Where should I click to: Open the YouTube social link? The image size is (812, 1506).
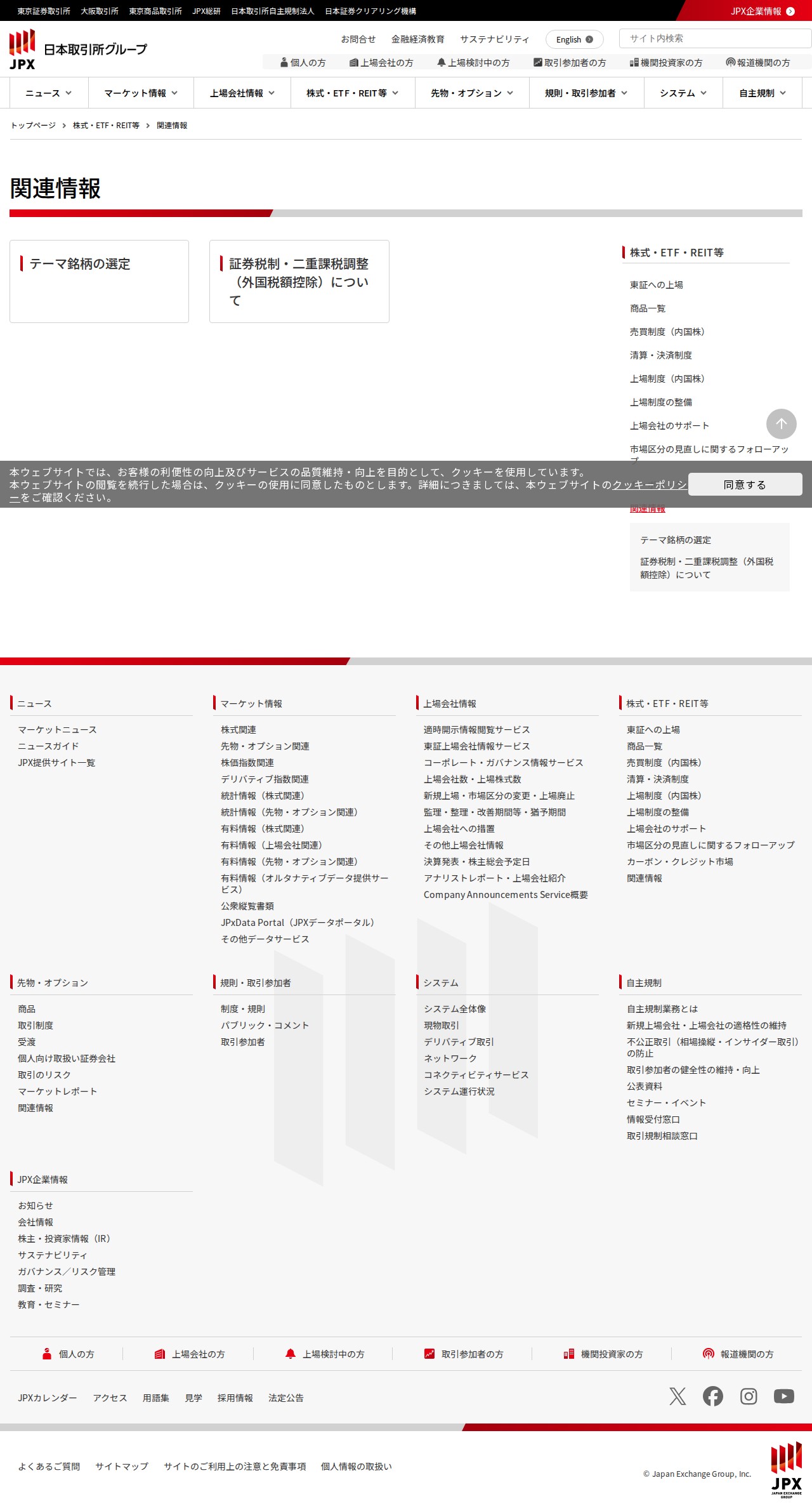click(784, 1396)
